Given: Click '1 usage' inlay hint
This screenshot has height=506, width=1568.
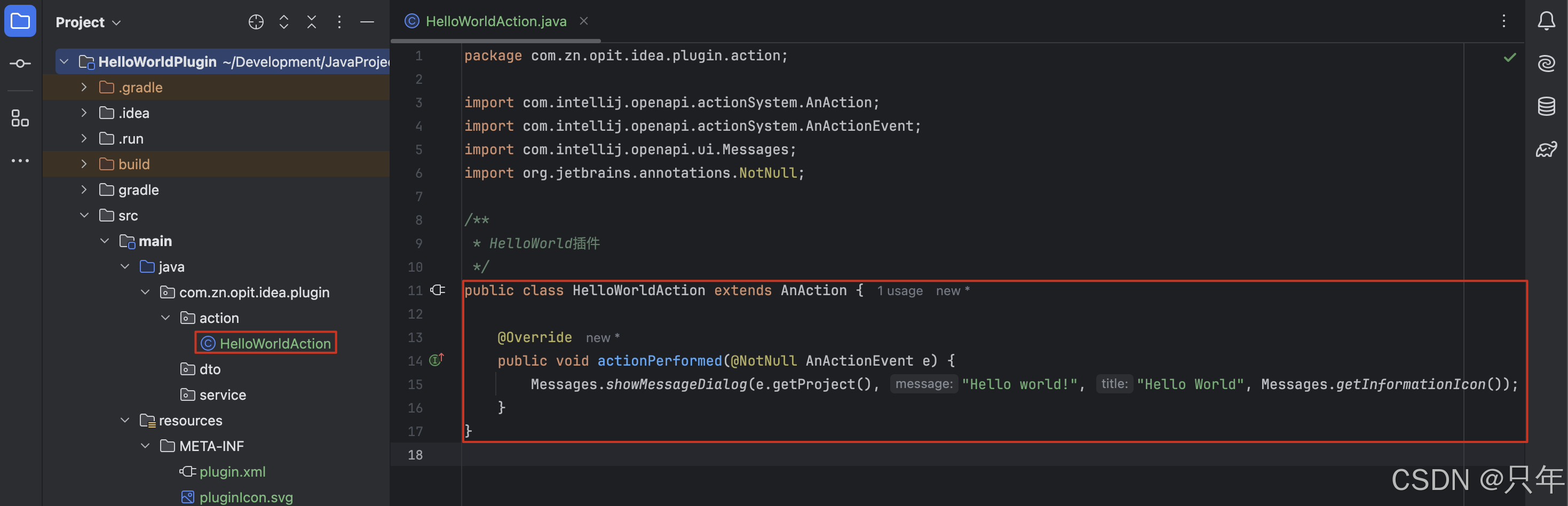Looking at the screenshot, I should (900, 291).
